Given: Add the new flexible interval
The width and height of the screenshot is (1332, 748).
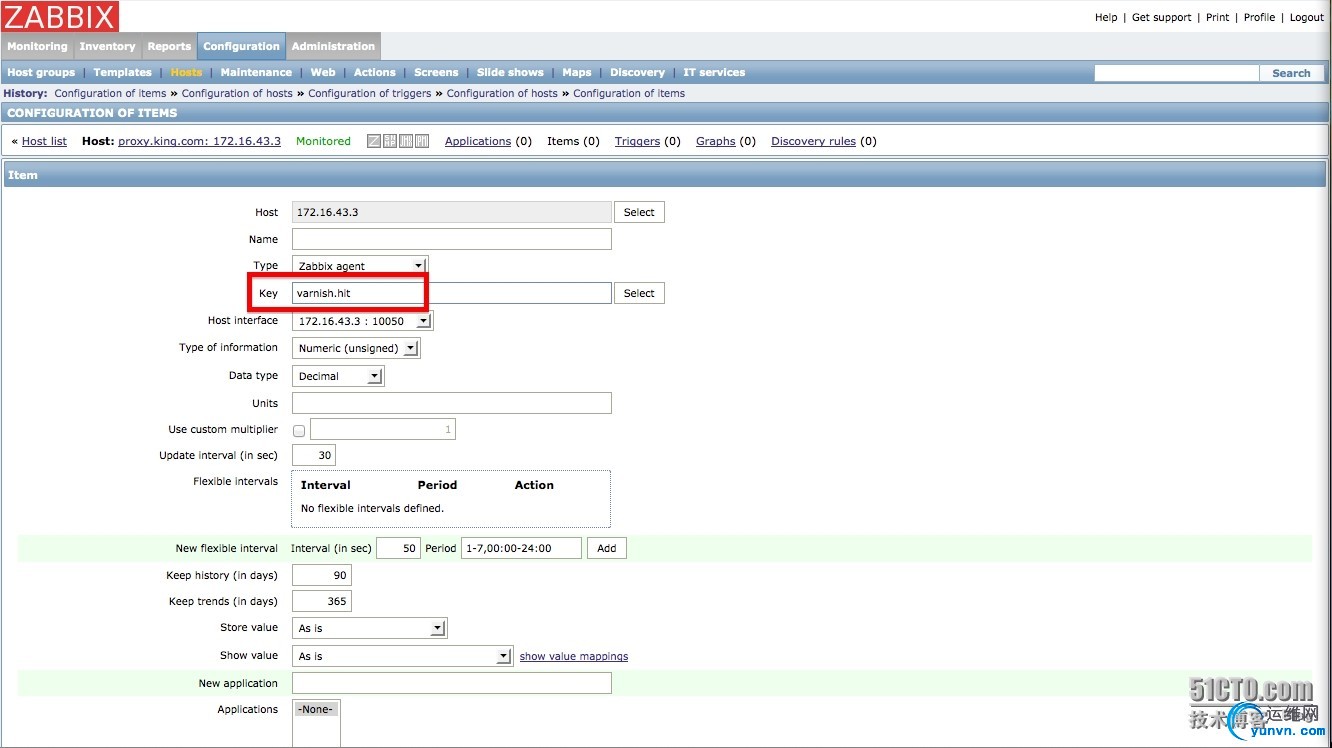Looking at the screenshot, I should (607, 548).
